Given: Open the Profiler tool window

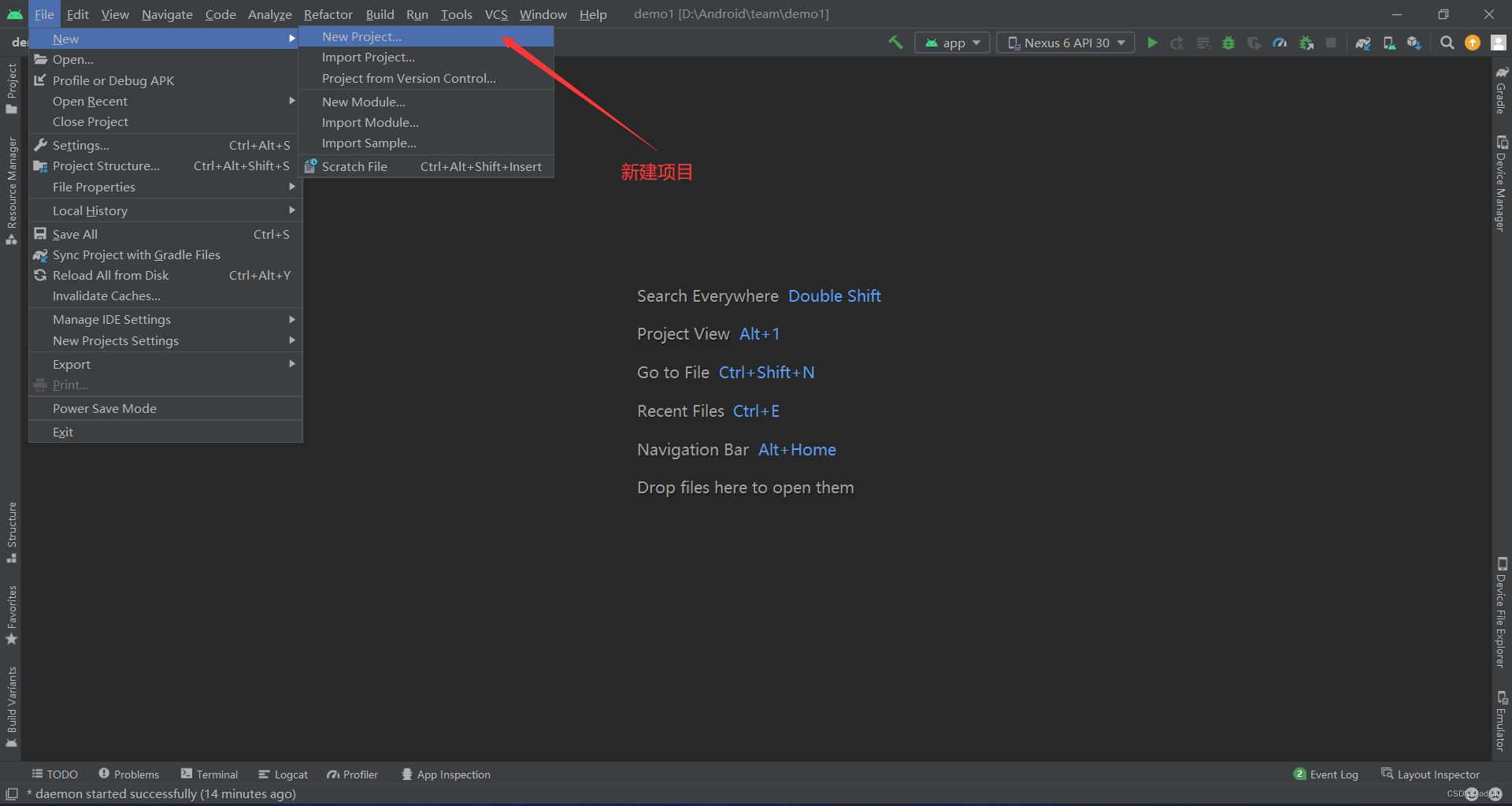Looking at the screenshot, I should click(x=353, y=774).
